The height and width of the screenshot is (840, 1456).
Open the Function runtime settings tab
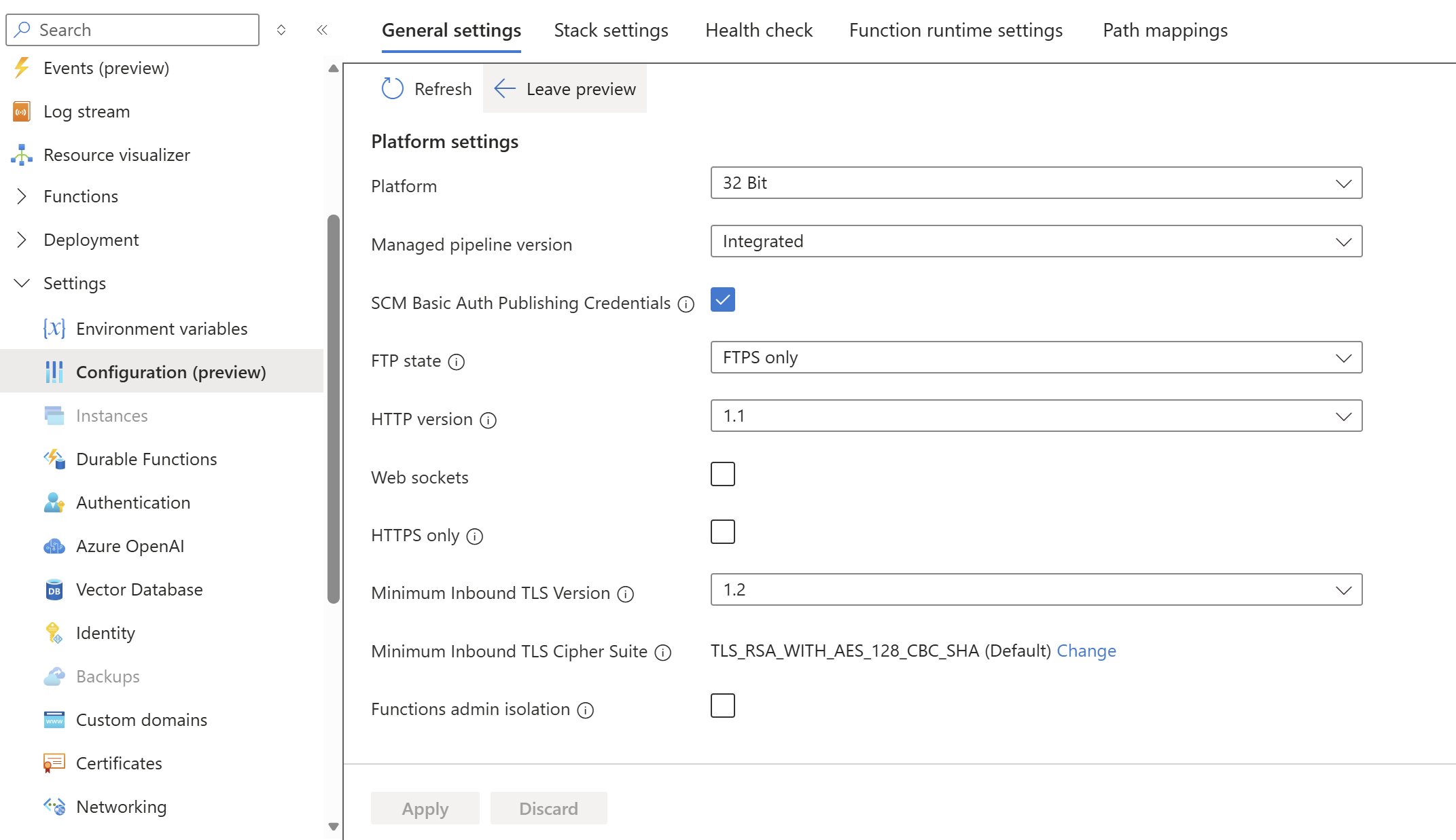point(956,31)
